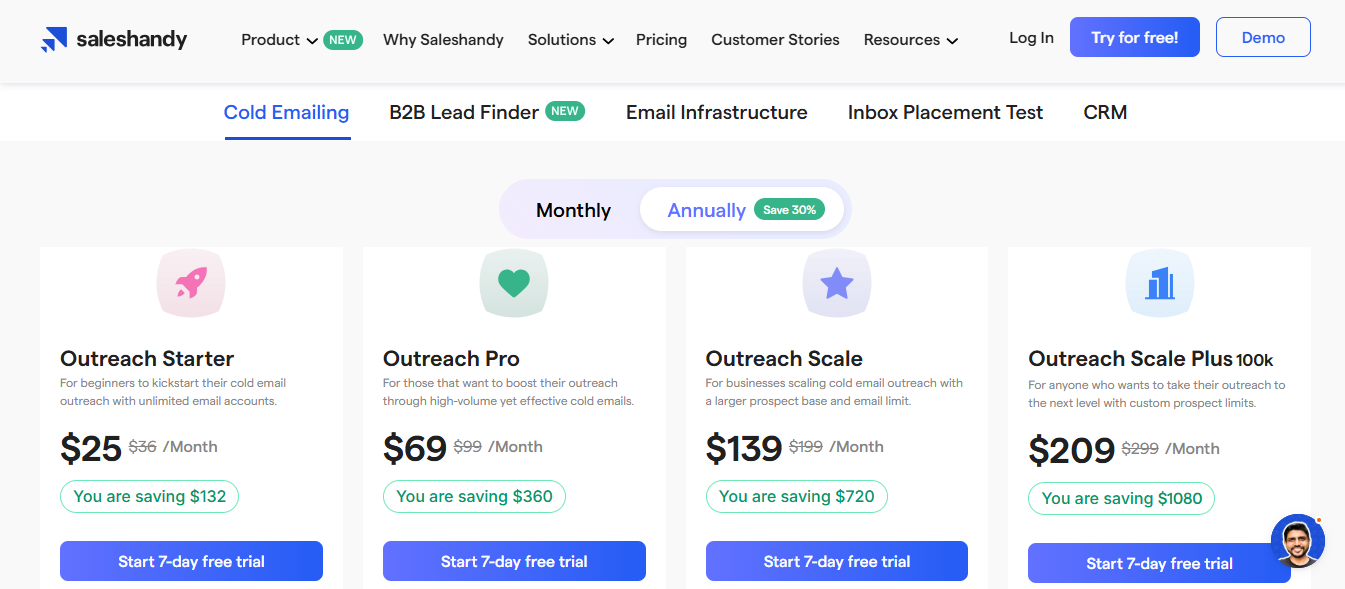Expand the Solutions dropdown
Image resolution: width=1345 pixels, height=589 pixels.
pyautogui.click(x=570, y=40)
